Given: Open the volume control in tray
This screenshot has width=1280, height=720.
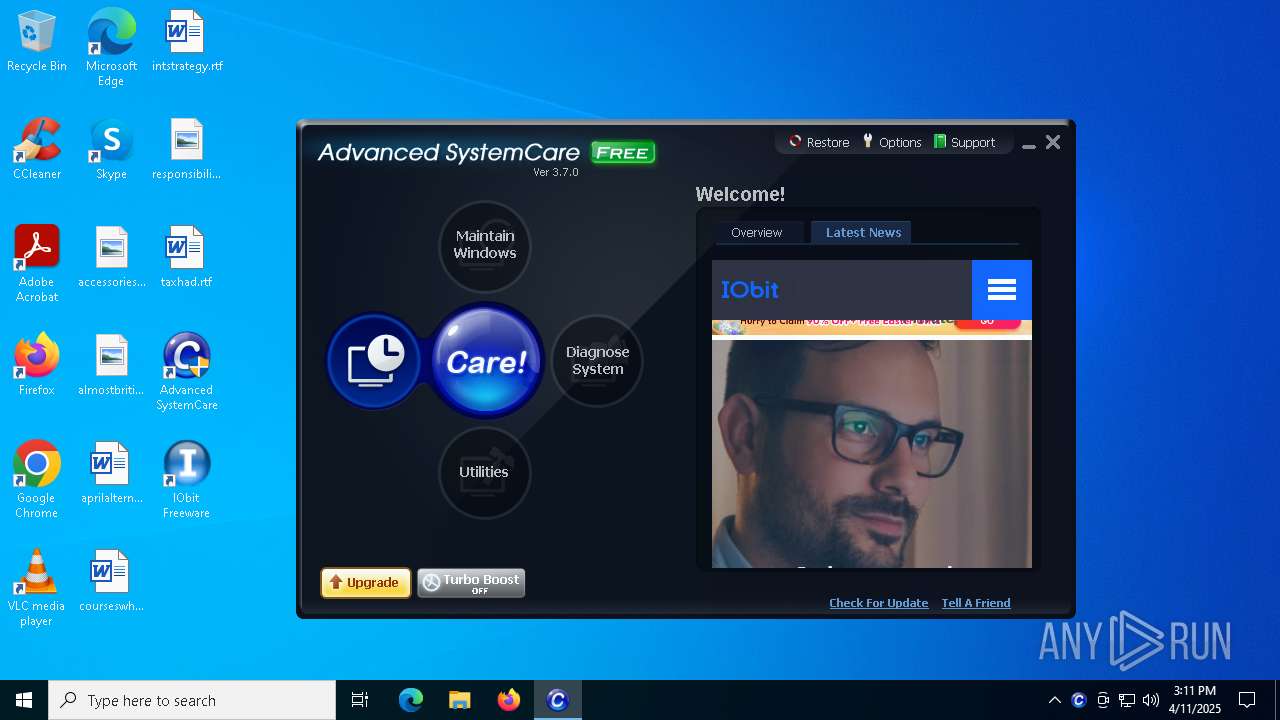Looking at the screenshot, I should point(1151,700).
